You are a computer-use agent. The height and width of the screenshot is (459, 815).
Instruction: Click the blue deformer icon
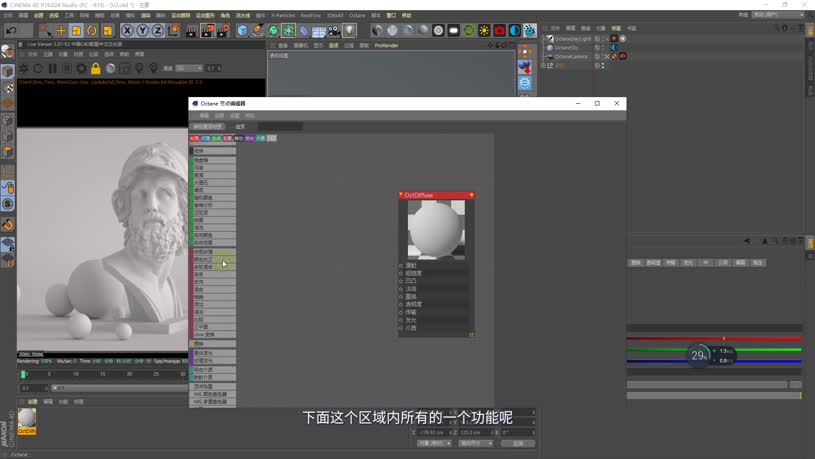[304, 31]
